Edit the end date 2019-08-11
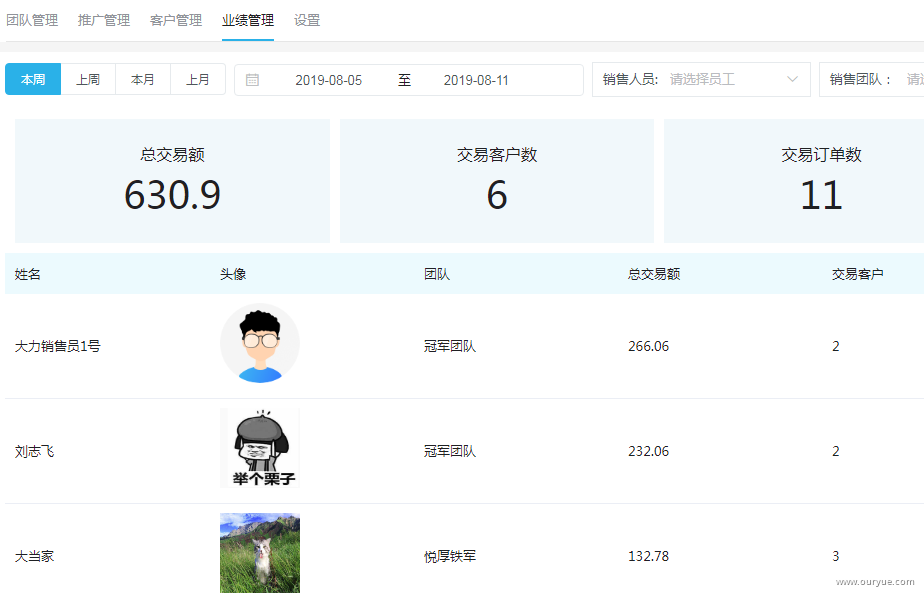The image size is (924, 596). tap(476, 80)
